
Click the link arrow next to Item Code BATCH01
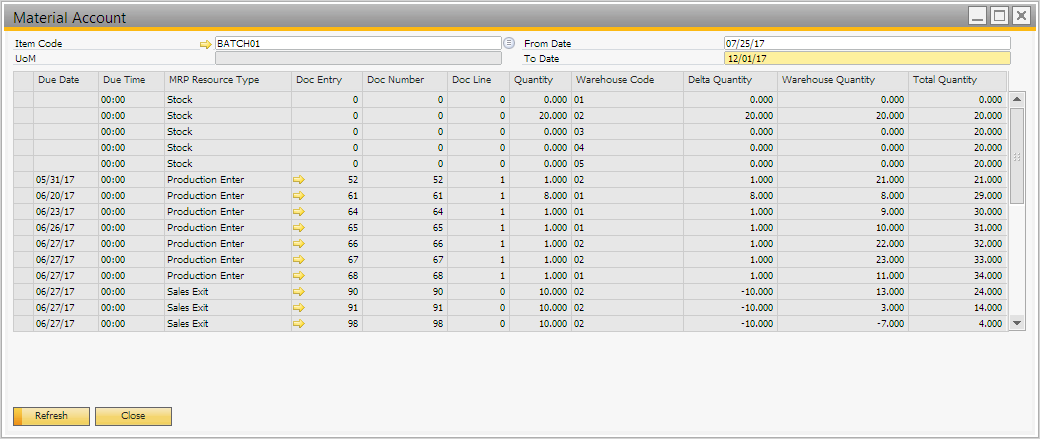click(205, 44)
